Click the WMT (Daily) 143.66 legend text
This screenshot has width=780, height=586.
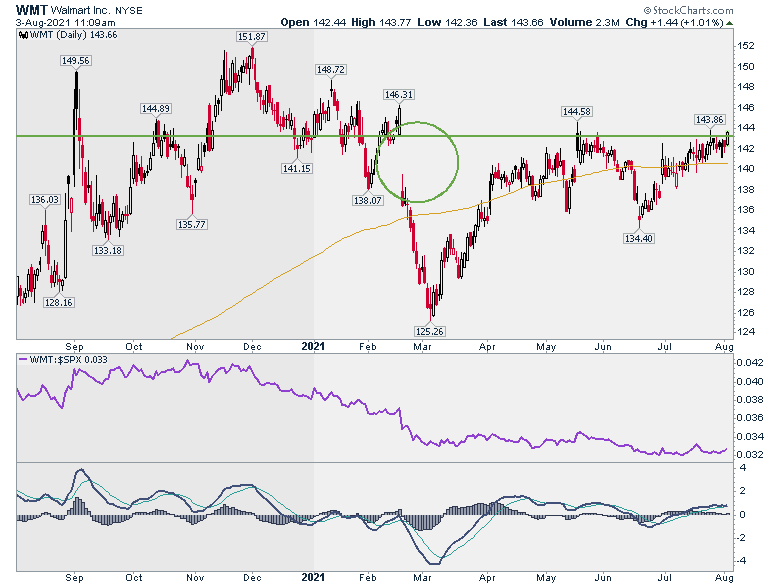(x=74, y=35)
